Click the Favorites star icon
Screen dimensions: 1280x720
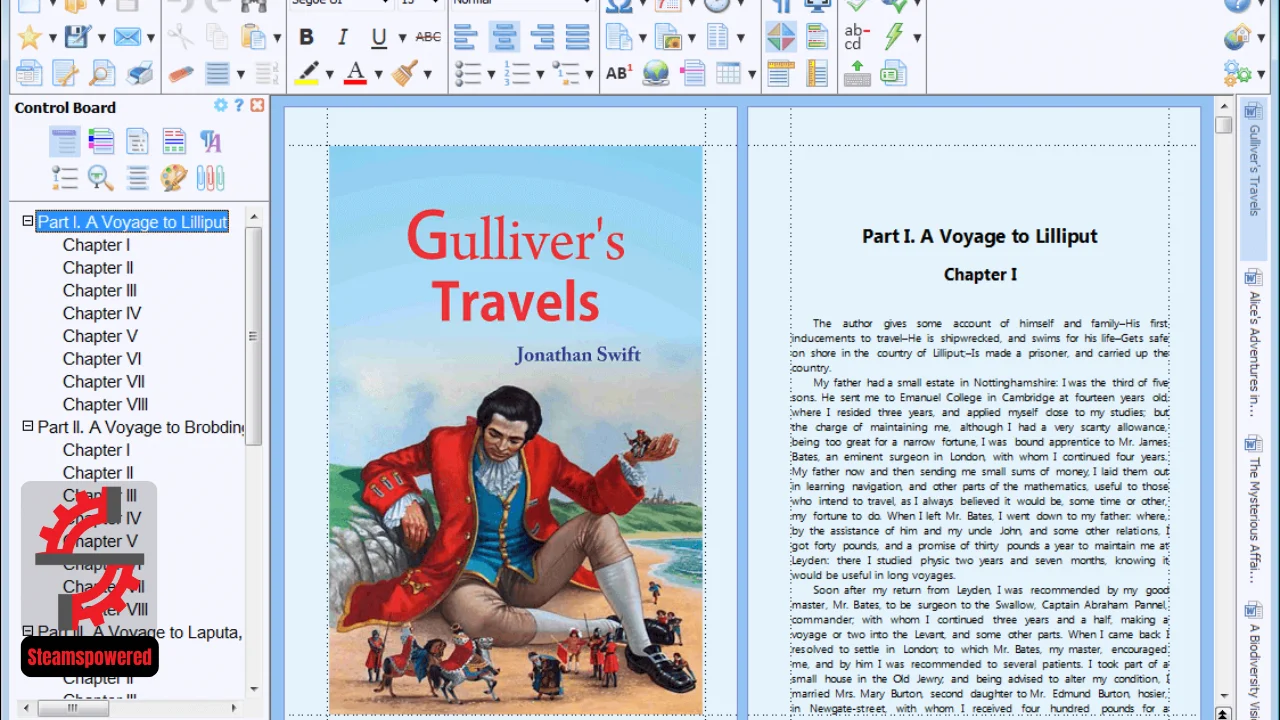pos(29,38)
